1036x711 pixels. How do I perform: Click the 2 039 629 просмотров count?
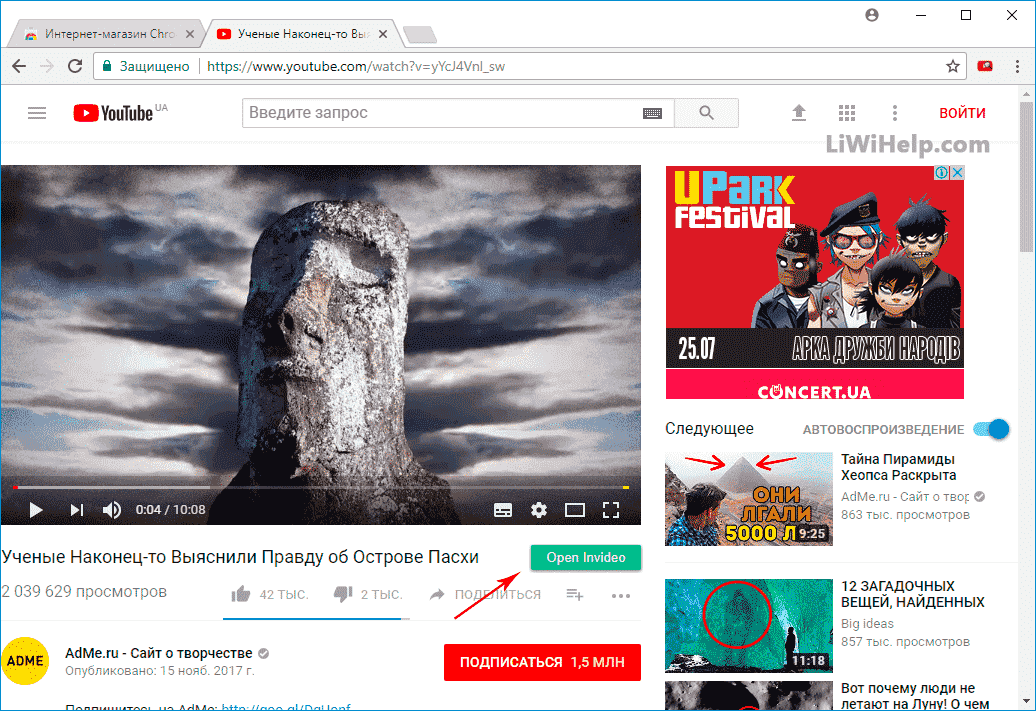click(84, 591)
